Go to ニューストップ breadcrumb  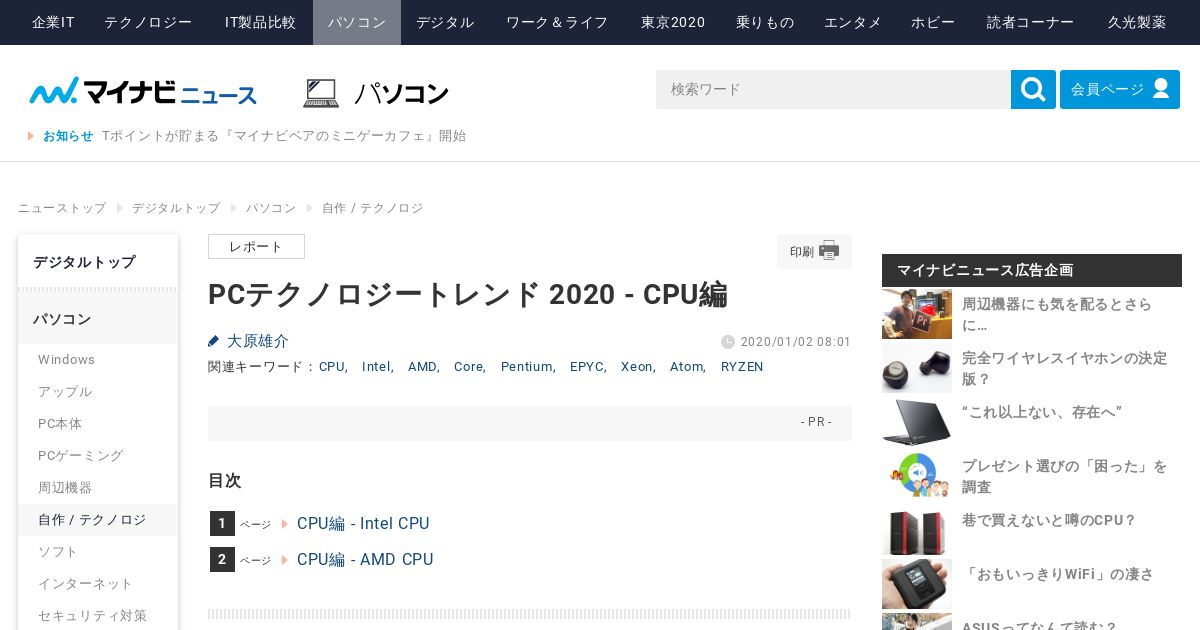click(62, 208)
